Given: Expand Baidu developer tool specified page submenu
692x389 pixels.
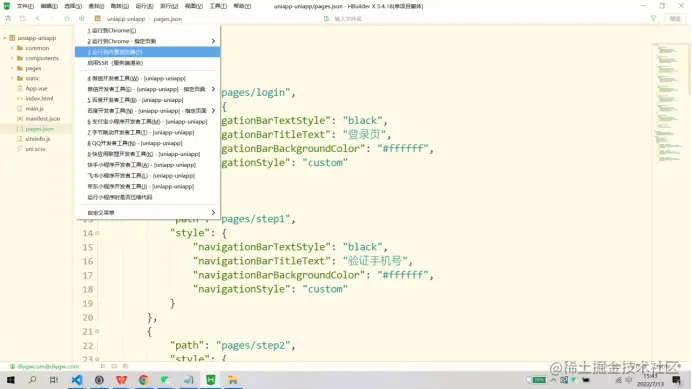Looking at the screenshot, I should 147,111.
